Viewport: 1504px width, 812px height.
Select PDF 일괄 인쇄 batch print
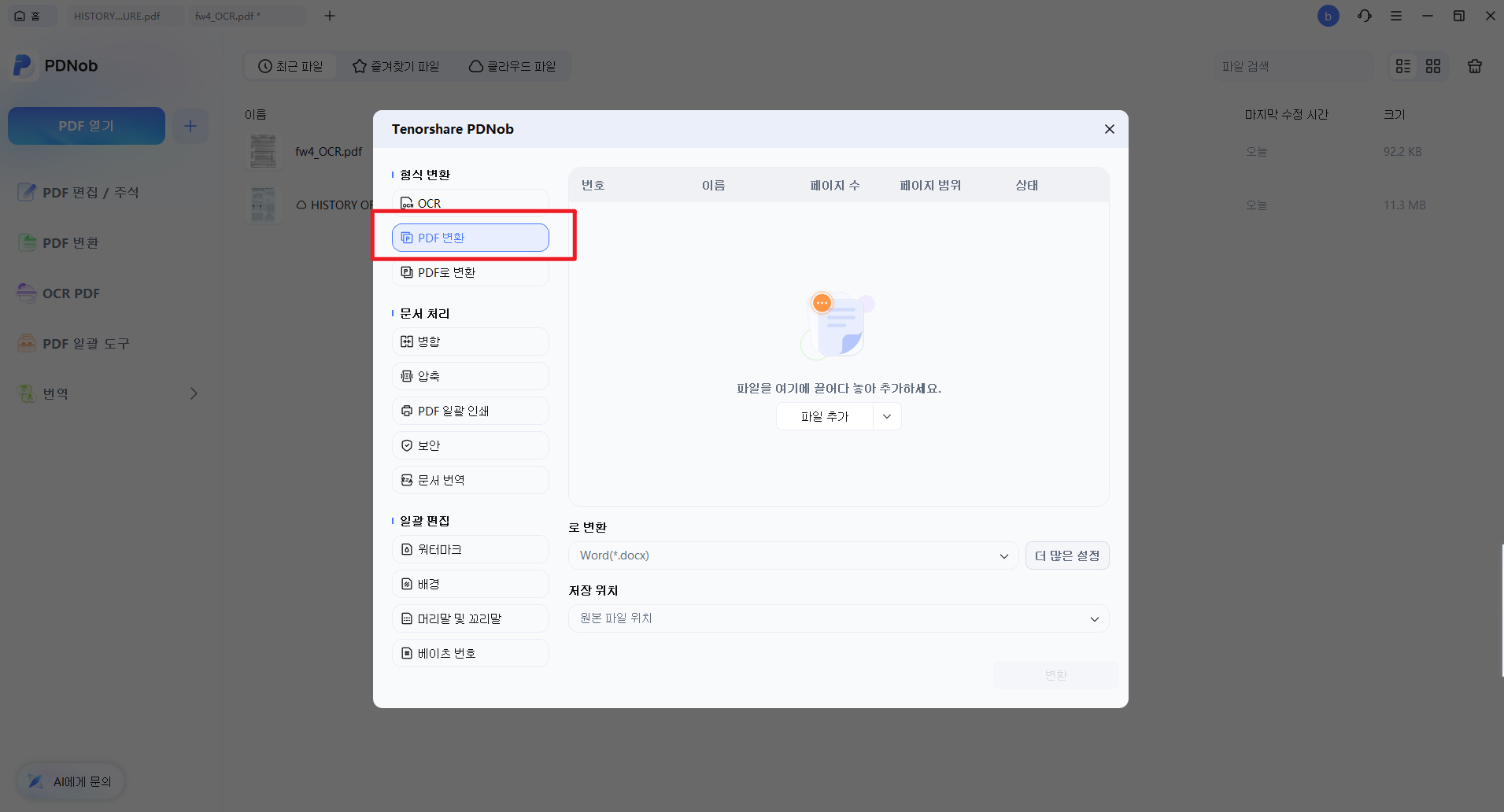point(470,411)
